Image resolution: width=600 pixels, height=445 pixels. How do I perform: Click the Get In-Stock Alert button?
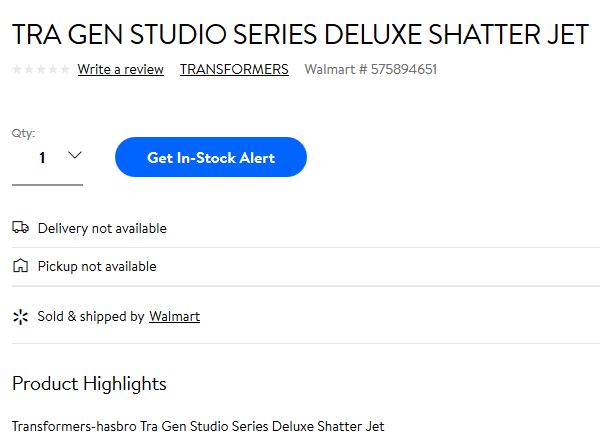pyautogui.click(x=211, y=157)
